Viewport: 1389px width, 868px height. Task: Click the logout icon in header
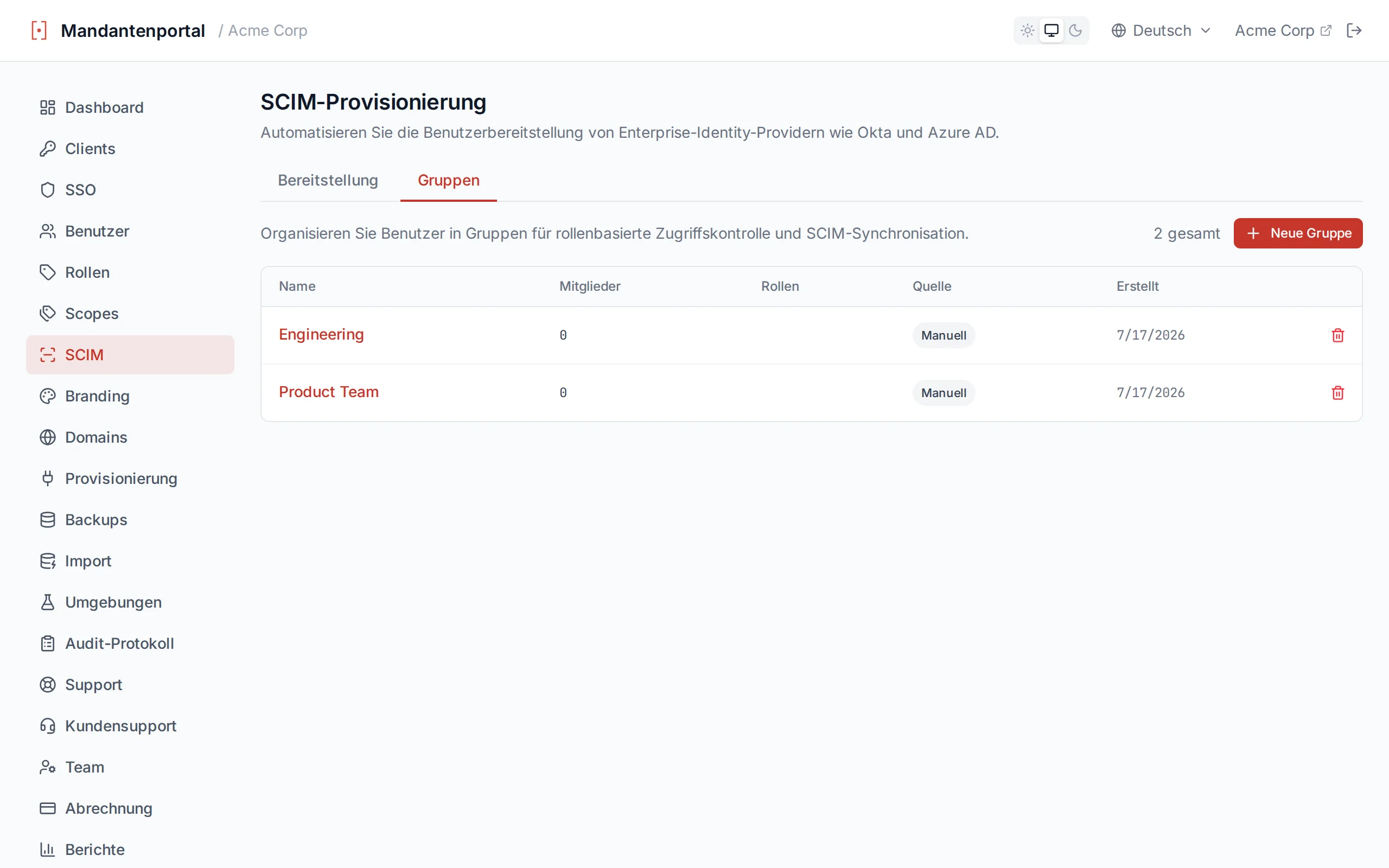(x=1354, y=30)
